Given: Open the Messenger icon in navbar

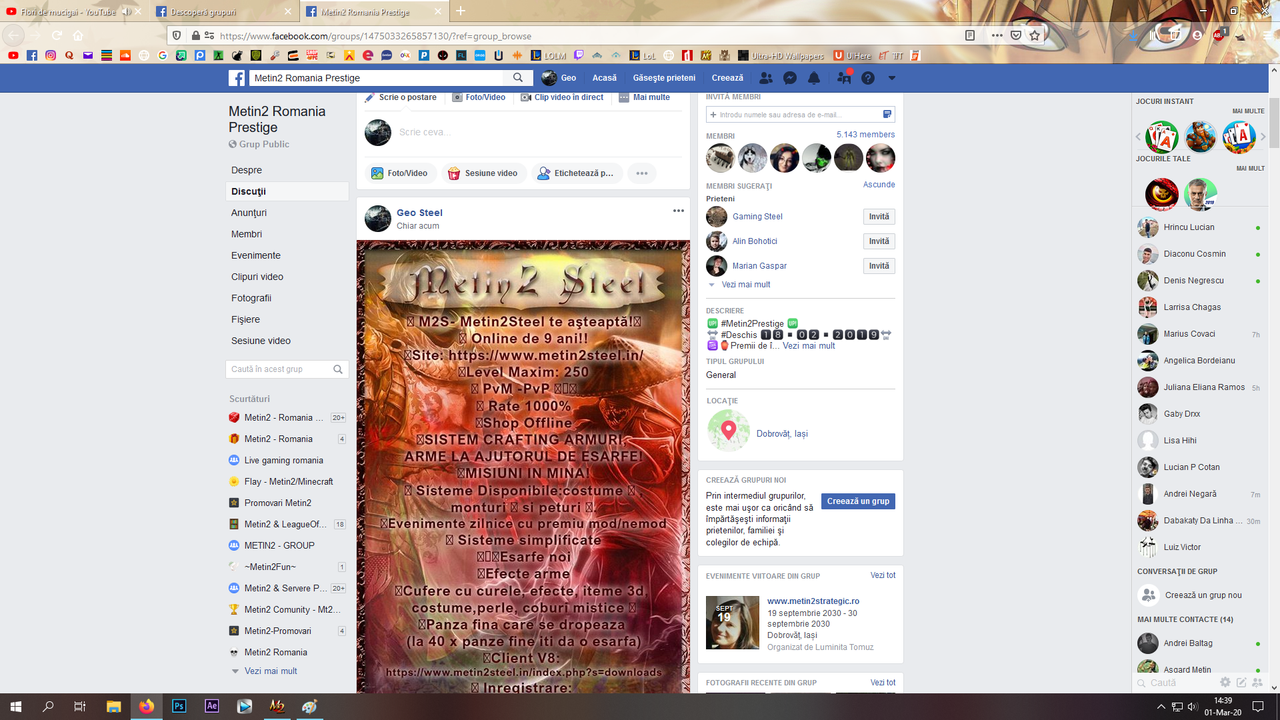Looking at the screenshot, I should point(790,78).
